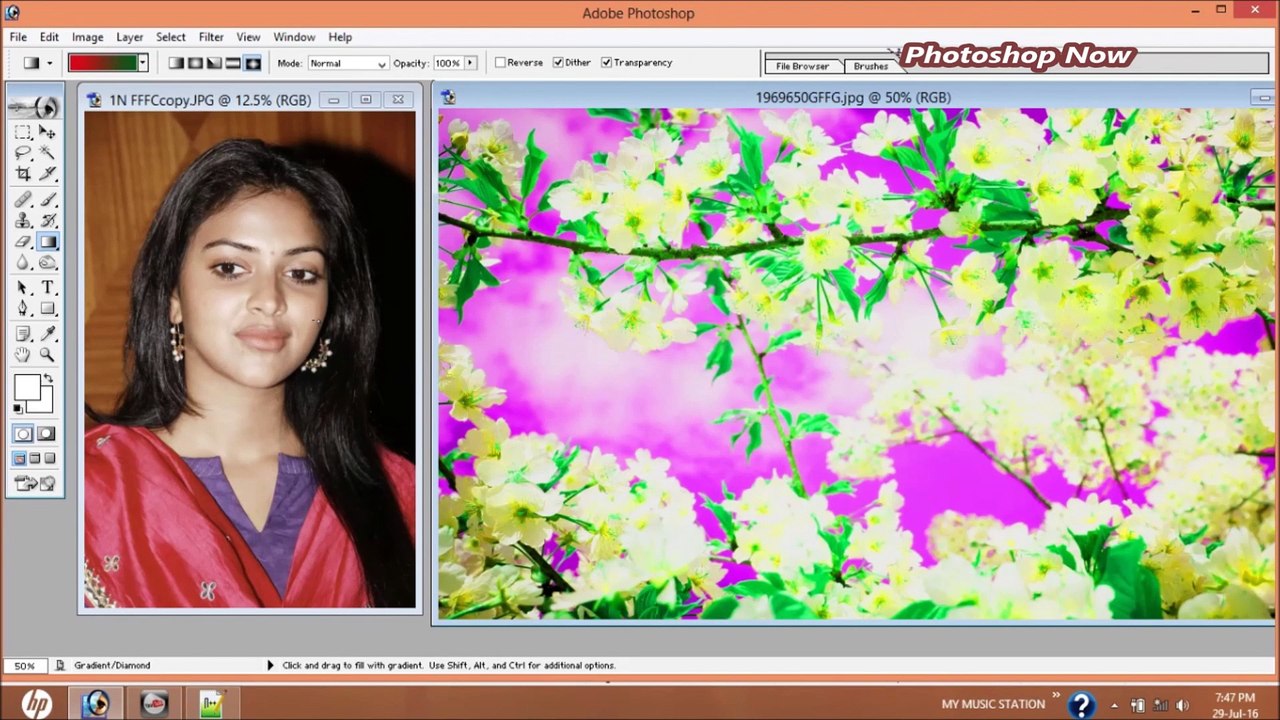Click the foreground color swatch

pos(27,387)
